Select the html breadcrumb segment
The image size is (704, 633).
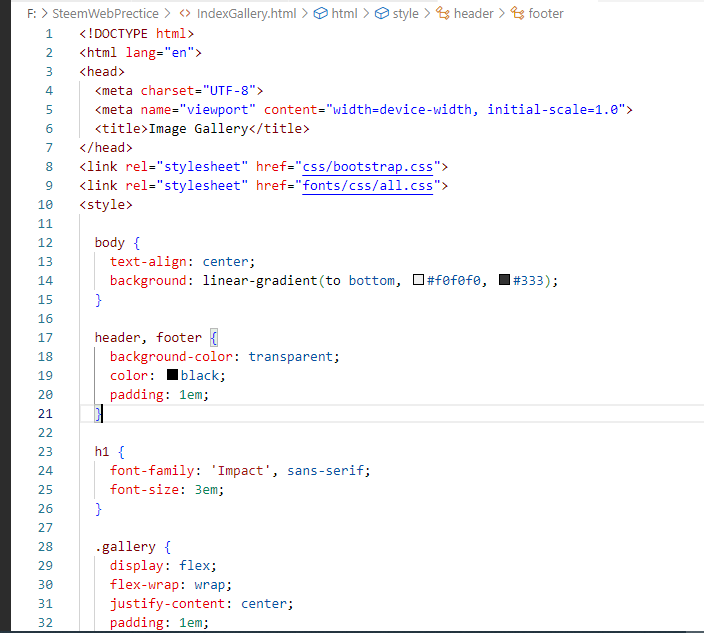tap(344, 13)
